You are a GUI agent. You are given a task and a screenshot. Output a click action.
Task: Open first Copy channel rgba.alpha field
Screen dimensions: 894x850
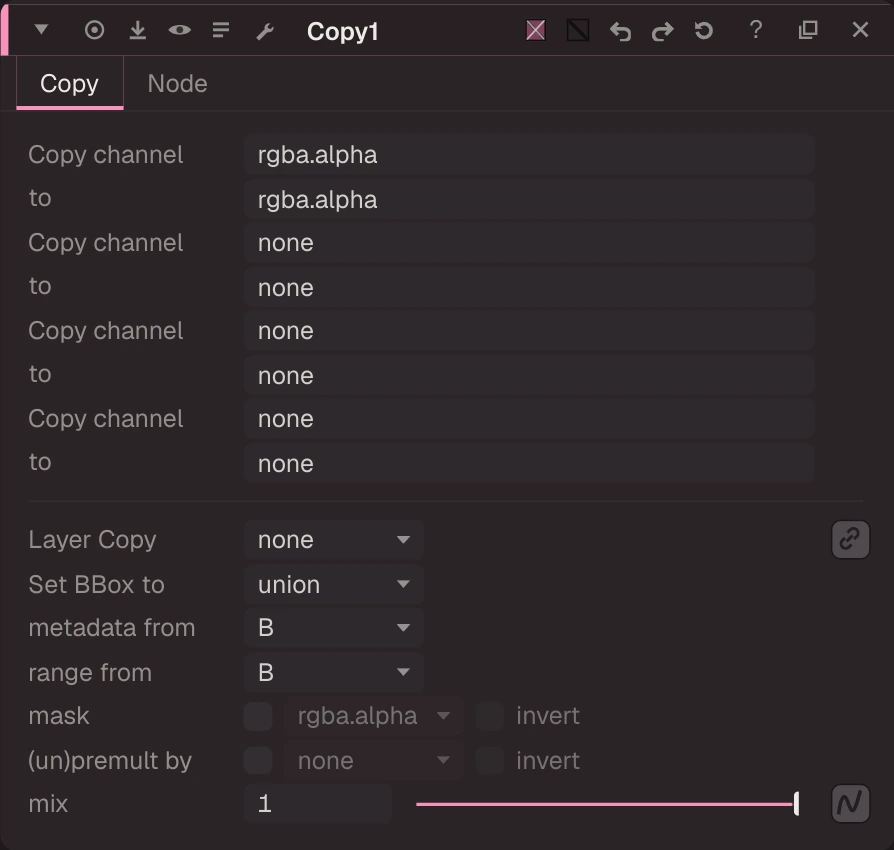point(529,154)
